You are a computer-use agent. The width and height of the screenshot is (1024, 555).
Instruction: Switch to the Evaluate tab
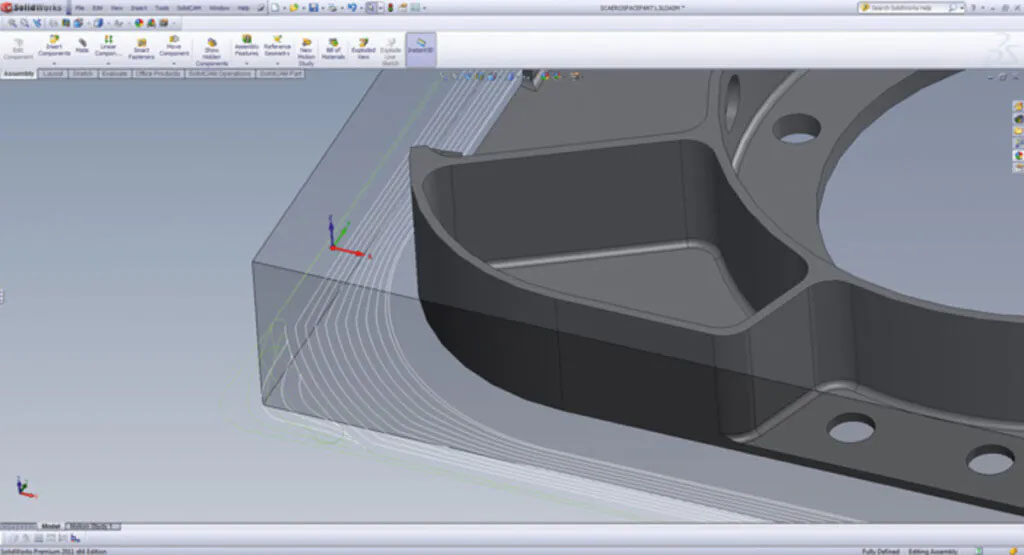click(115, 74)
